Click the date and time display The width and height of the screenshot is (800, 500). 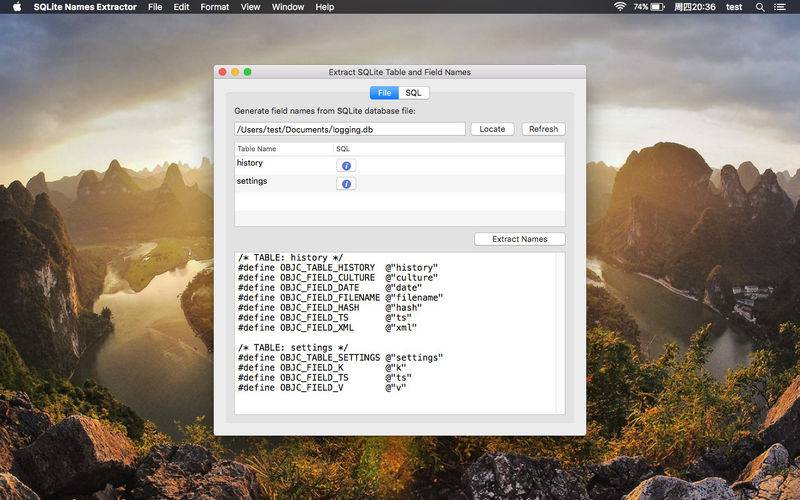tap(695, 7)
